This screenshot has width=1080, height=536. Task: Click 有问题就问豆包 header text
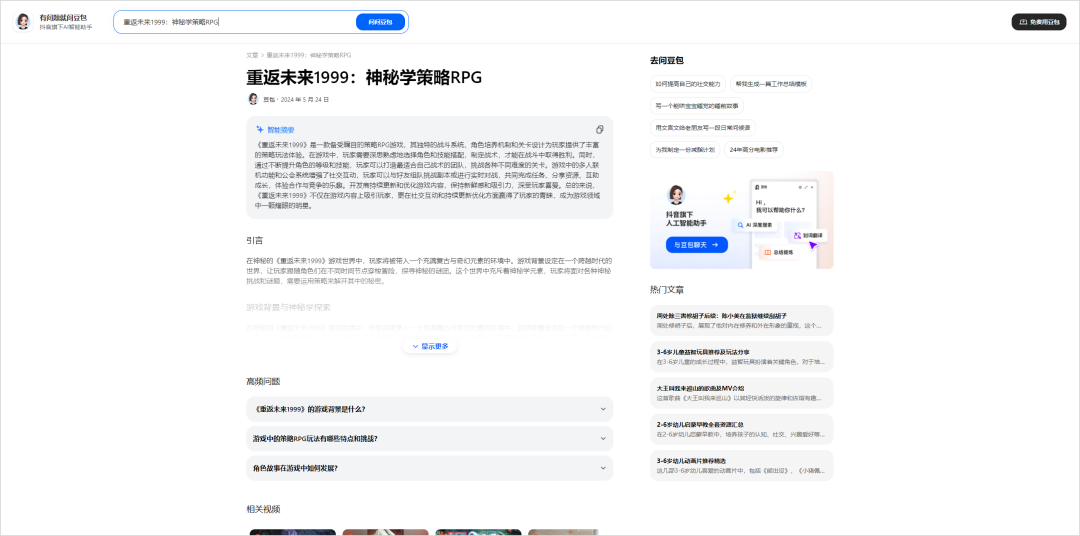[63, 17]
